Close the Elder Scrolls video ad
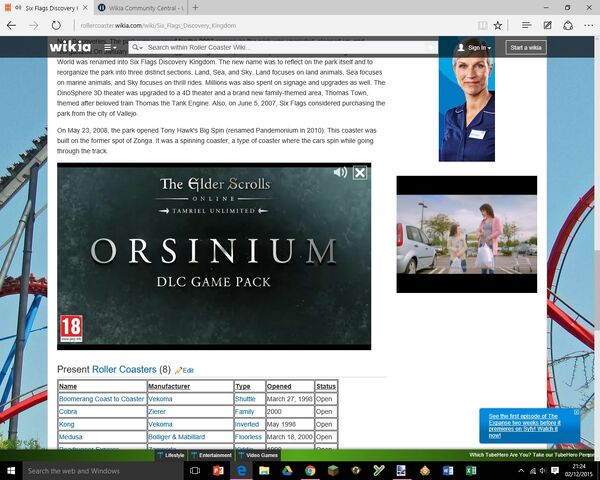 [360, 173]
